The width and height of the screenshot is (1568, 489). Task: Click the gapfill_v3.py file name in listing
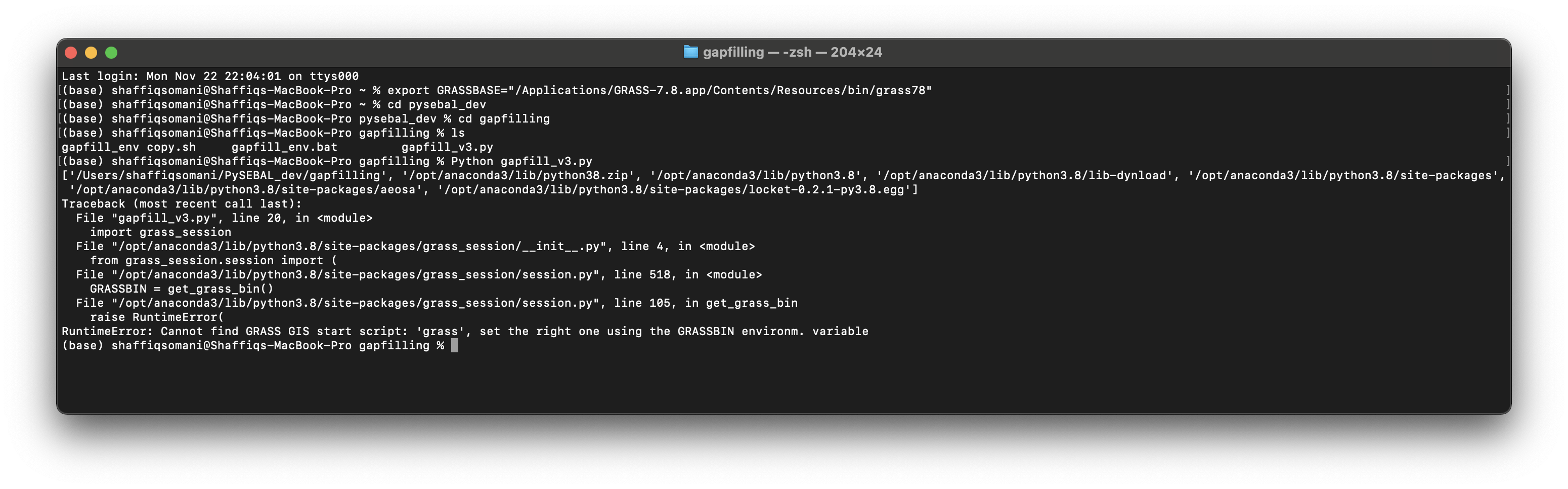point(448,147)
